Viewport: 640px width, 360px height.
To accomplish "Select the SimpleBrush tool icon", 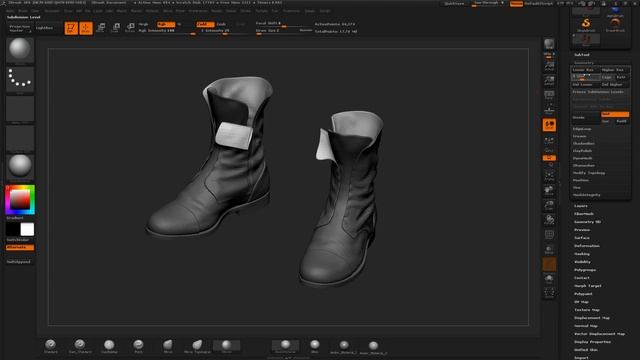I will (586, 25).
